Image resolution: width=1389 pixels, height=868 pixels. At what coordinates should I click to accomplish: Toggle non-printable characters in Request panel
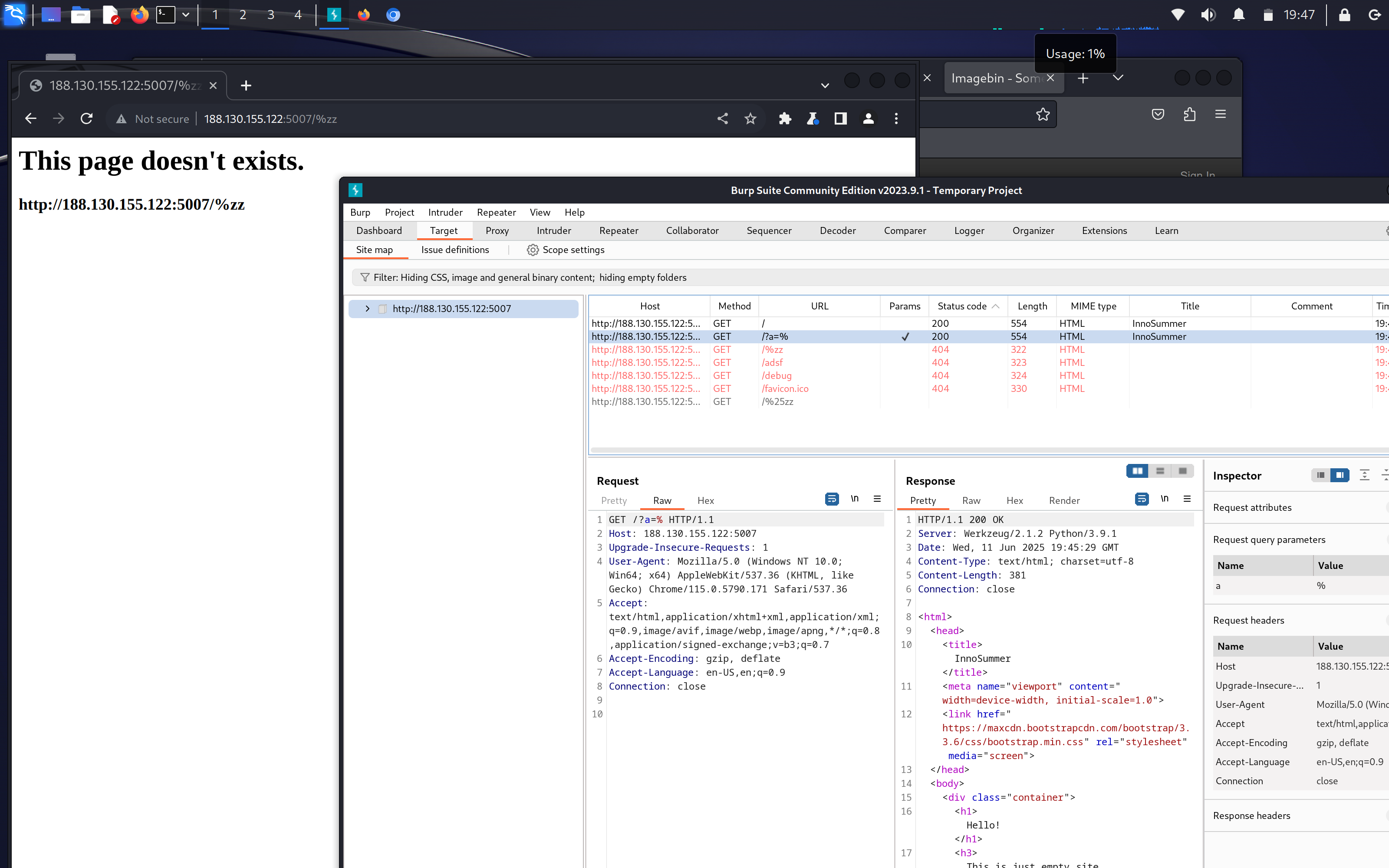[855, 499]
